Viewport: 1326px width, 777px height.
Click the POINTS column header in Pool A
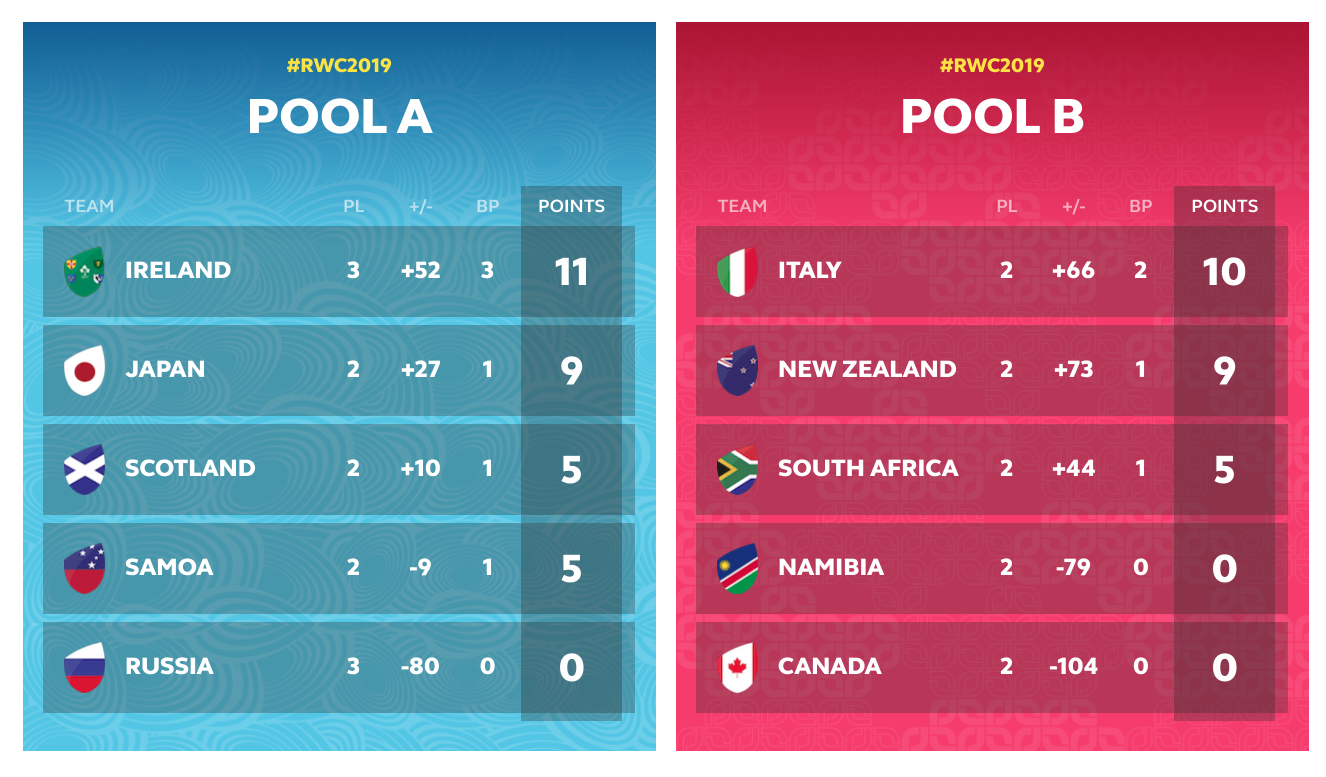point(571,206)
